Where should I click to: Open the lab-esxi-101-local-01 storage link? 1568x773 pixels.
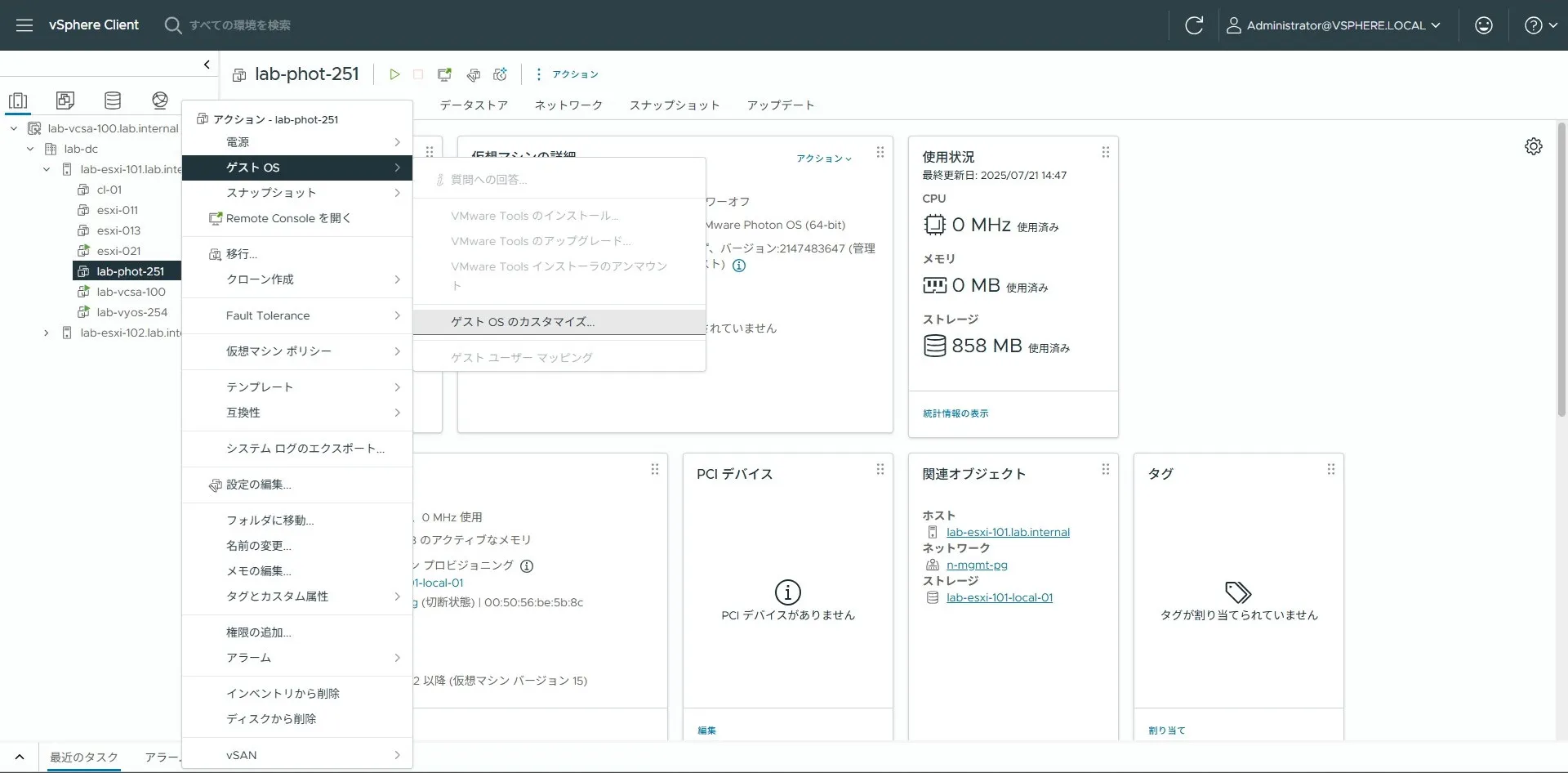pos(1000,597)
